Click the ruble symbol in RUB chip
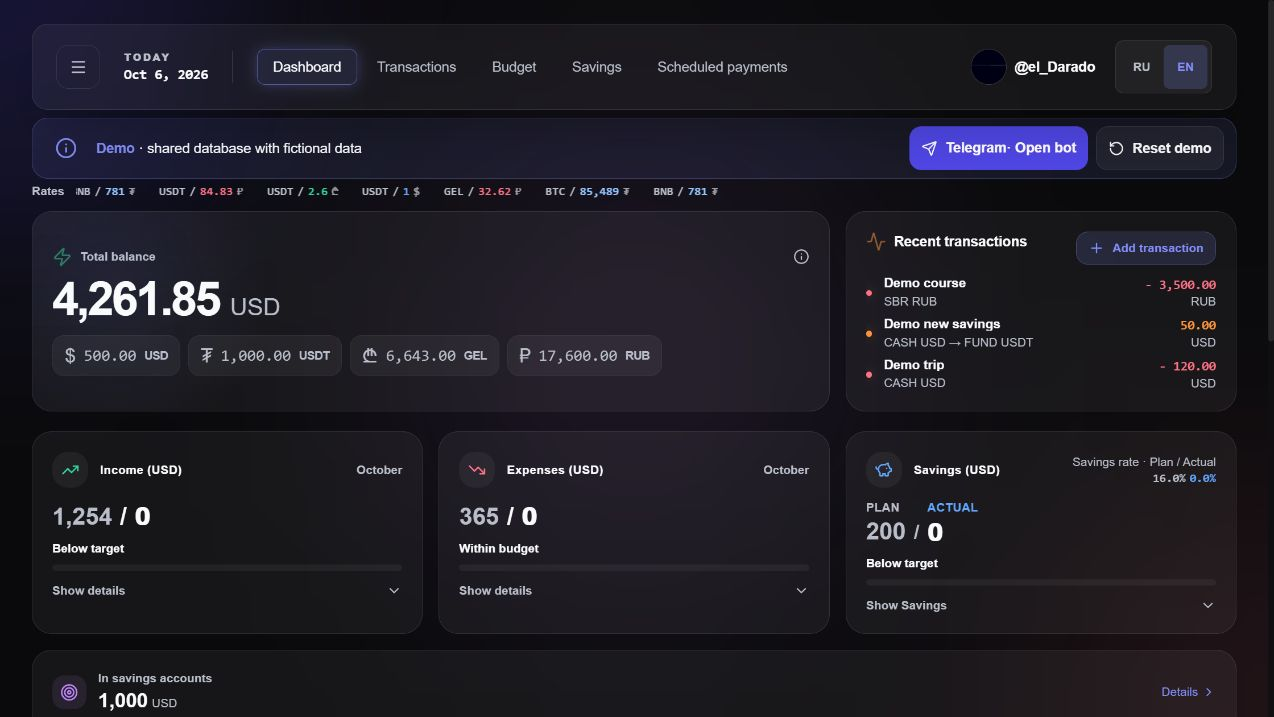This screenshot has width=1274, height=717. tap(525, 355)
